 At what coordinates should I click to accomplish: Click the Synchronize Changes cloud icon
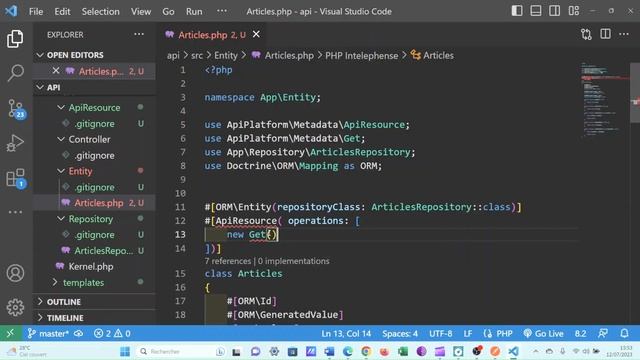click(78, 333)
